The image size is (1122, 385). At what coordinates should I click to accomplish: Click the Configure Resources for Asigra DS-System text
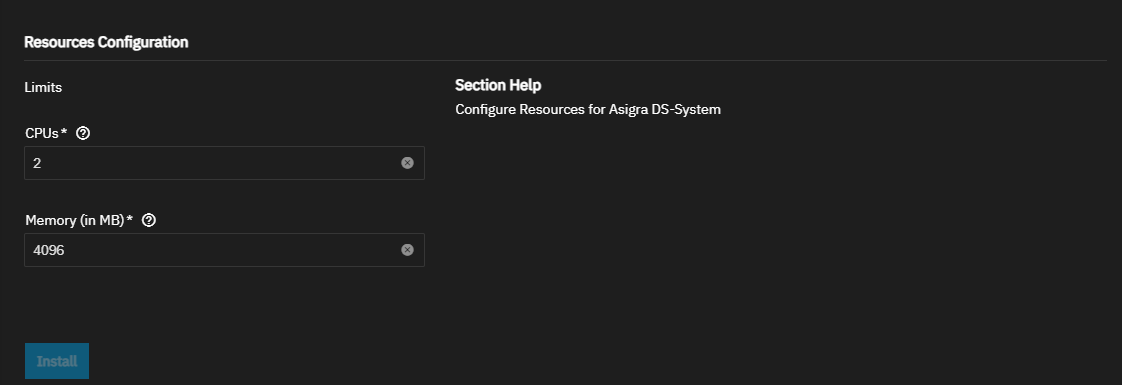click(x=587, y=110)
